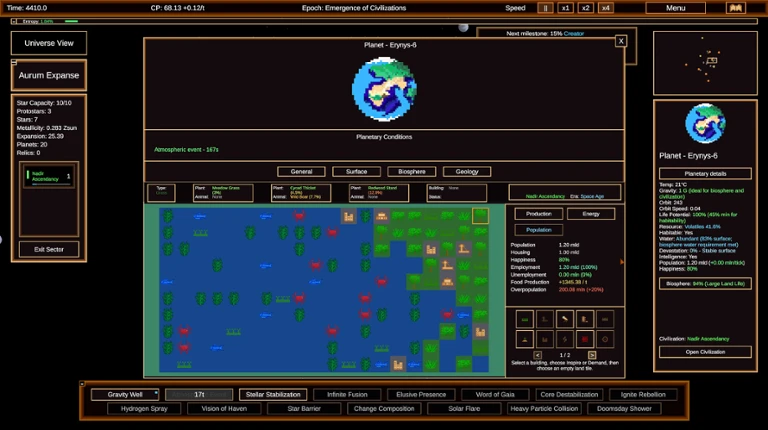Viewport: 768px width, 430px height.
Task: Go to next building page arrow
Action: tap(592, 355)
